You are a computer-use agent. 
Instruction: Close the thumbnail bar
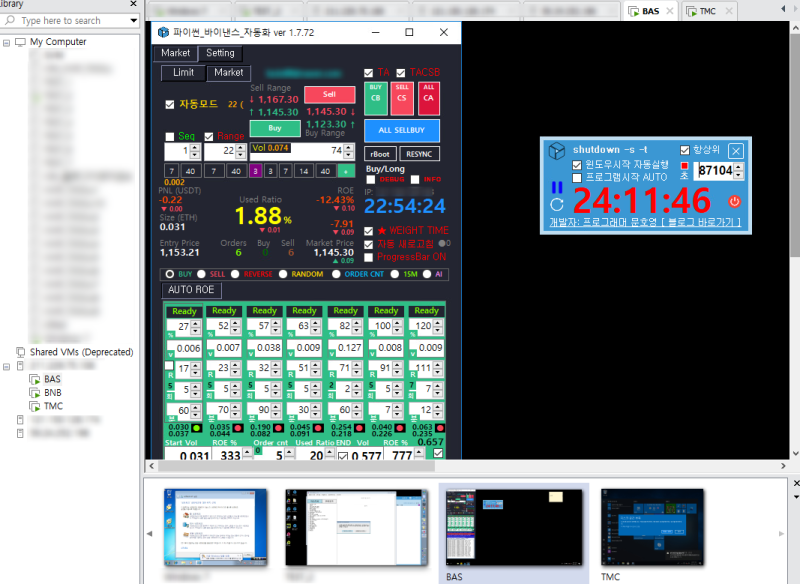pos(796,483)
